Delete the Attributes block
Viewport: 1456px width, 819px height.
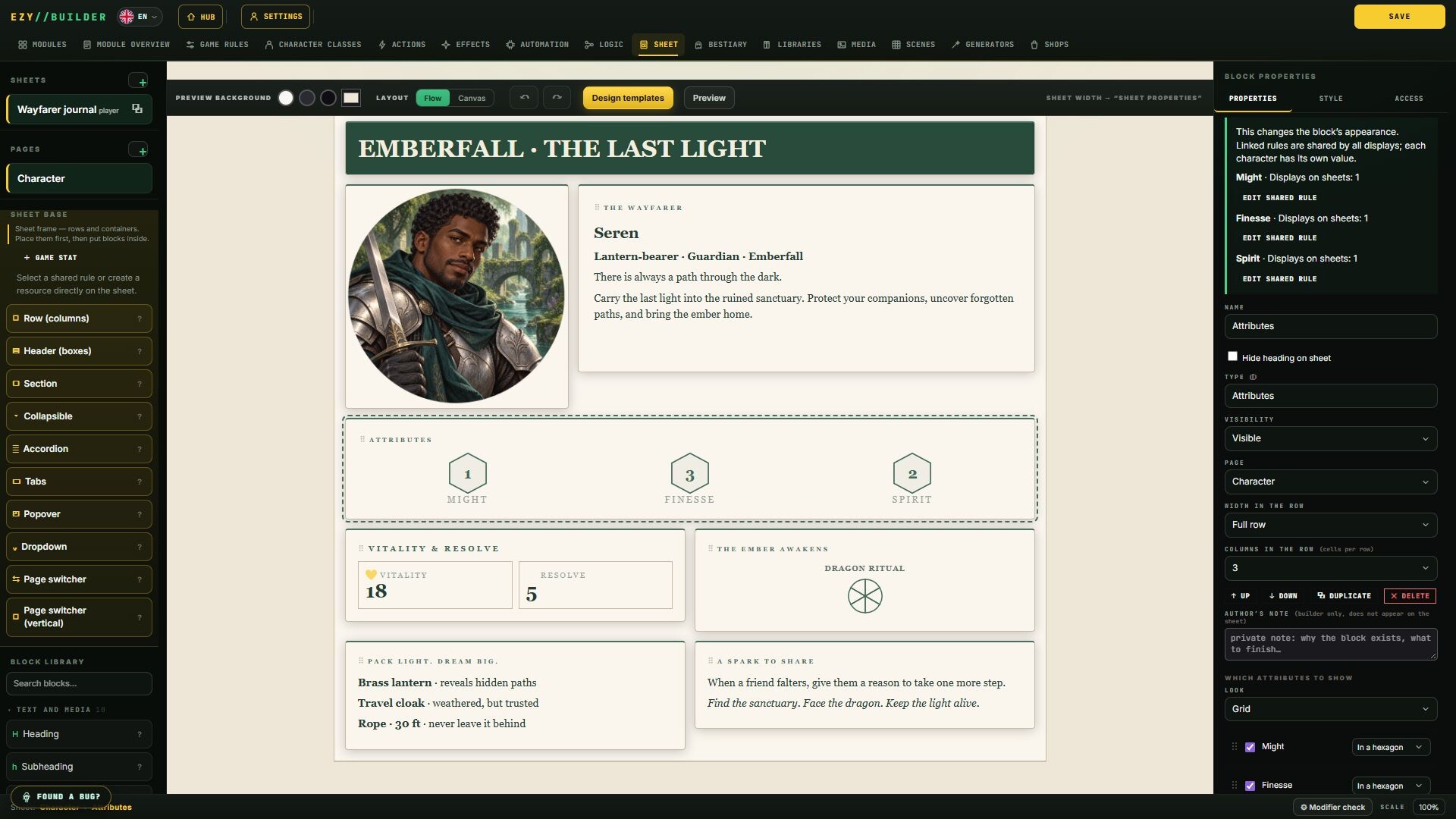(x=1410, y=596)
